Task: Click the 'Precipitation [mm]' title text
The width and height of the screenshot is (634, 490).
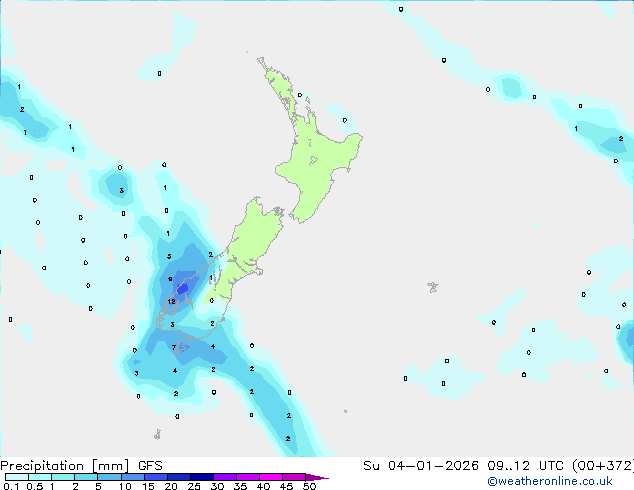Action: coord(65,466)
